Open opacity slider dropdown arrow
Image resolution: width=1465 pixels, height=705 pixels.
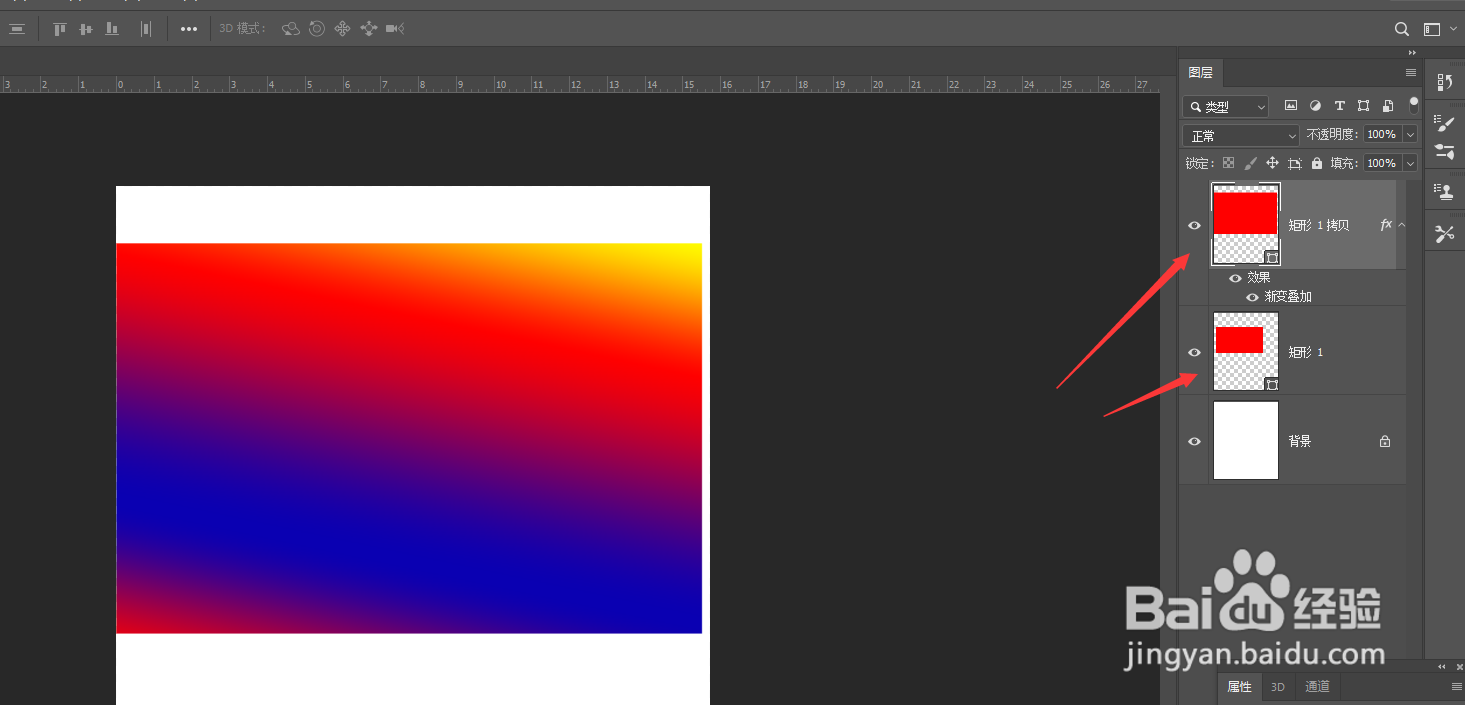[x=1411, y=134]
